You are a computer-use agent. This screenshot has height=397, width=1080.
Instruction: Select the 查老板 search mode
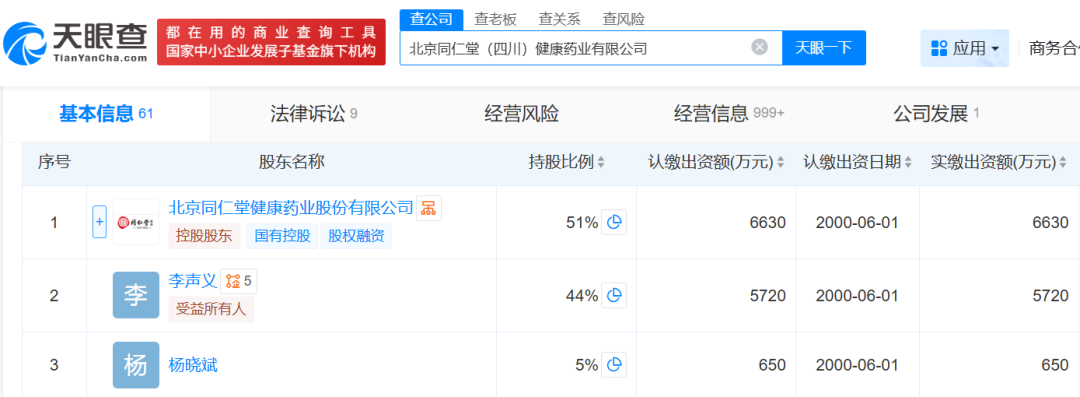point(495,19)
